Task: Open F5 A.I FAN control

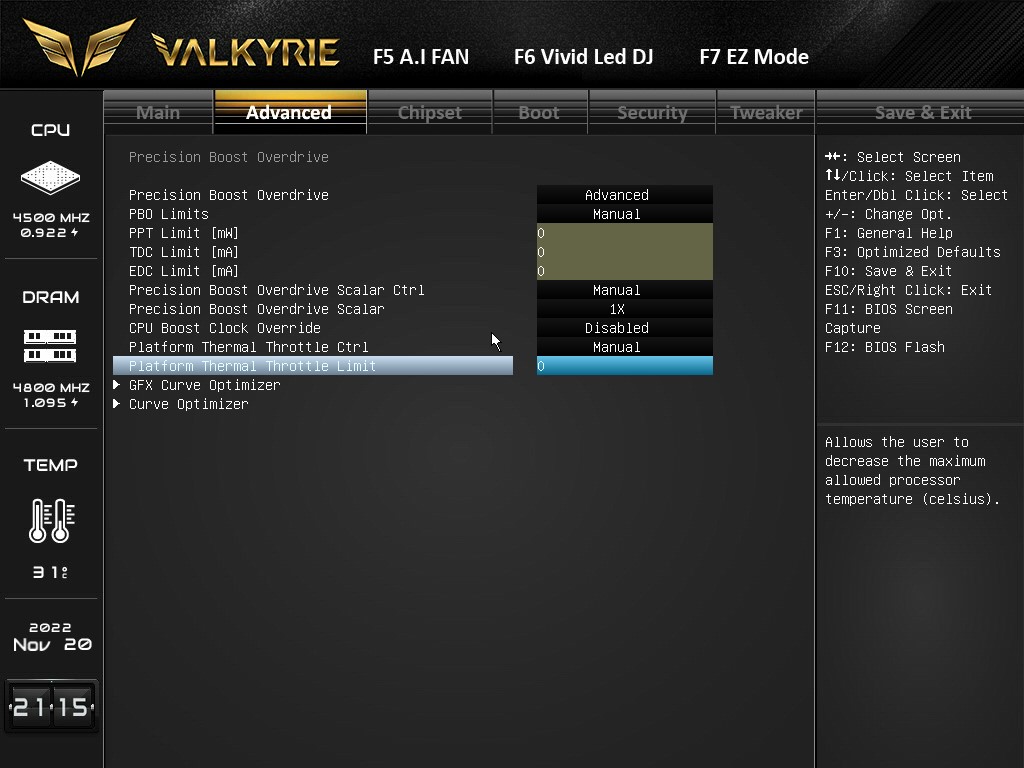Action: [420, 57]
